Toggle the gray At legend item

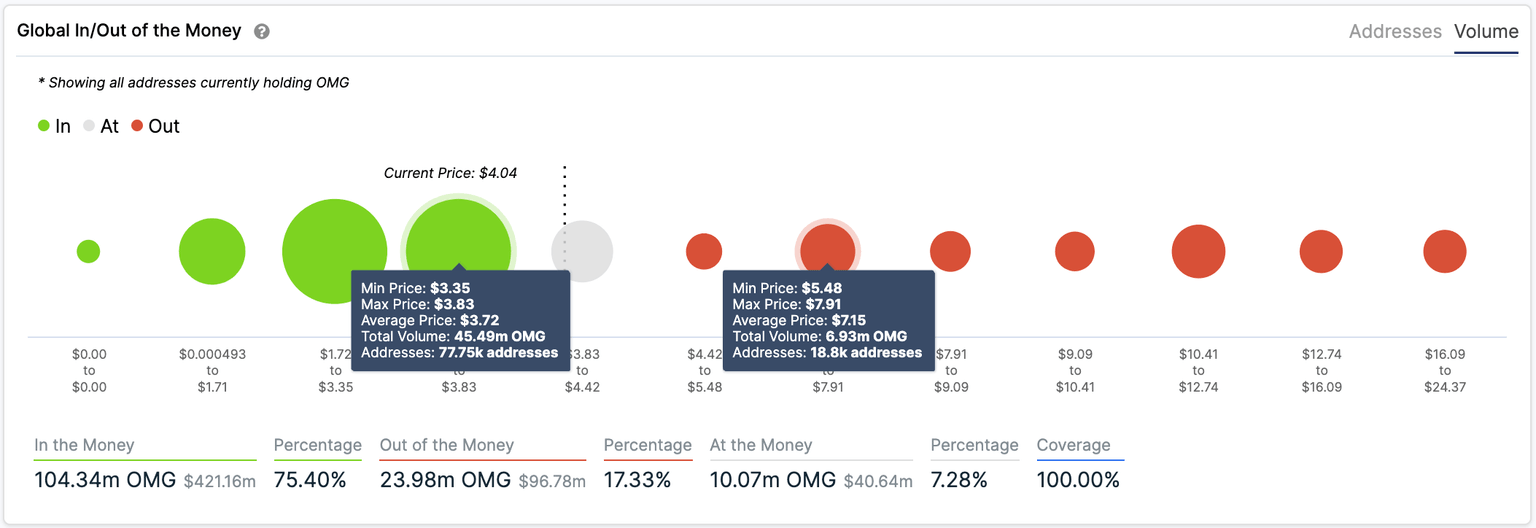(101, 127)
